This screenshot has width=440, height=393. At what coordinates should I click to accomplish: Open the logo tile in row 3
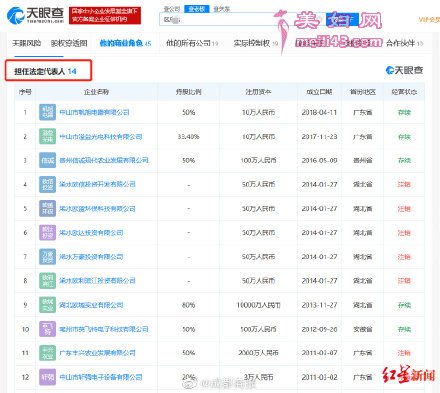click(x=47, y=160)
